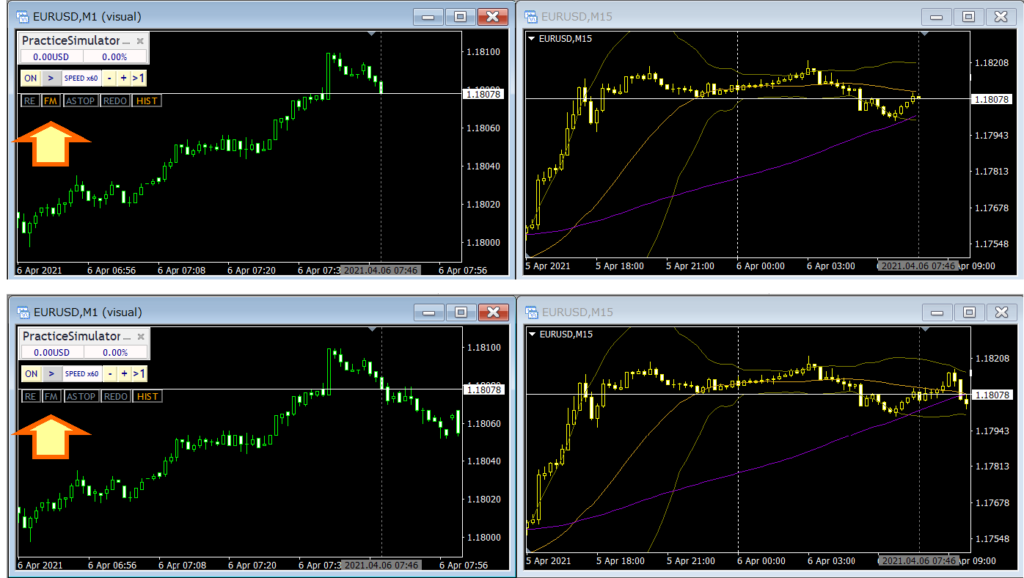Increase speed with plus button in lower simulator
Viewport: 1024px width, 578px height.
124,374
